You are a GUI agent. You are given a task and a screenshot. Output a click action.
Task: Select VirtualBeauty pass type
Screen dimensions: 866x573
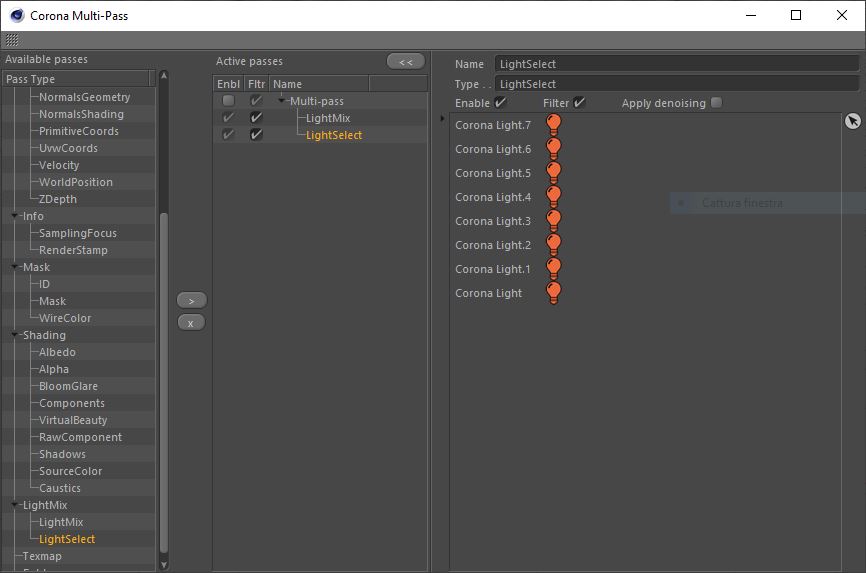pos(73,420)
